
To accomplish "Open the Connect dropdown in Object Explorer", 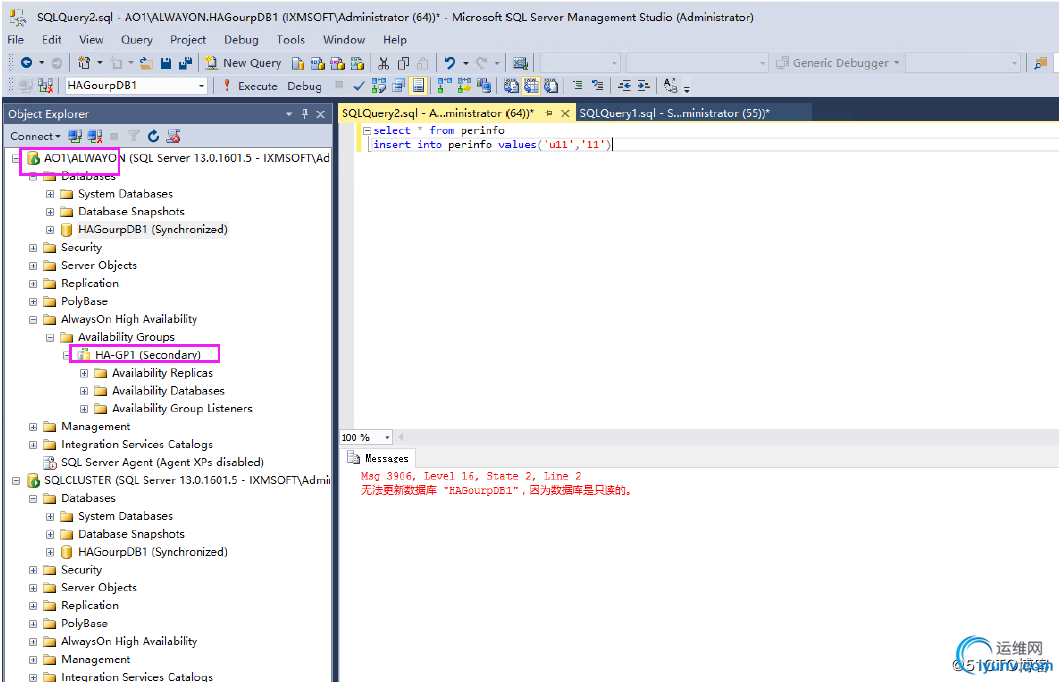I will point(35,136).
